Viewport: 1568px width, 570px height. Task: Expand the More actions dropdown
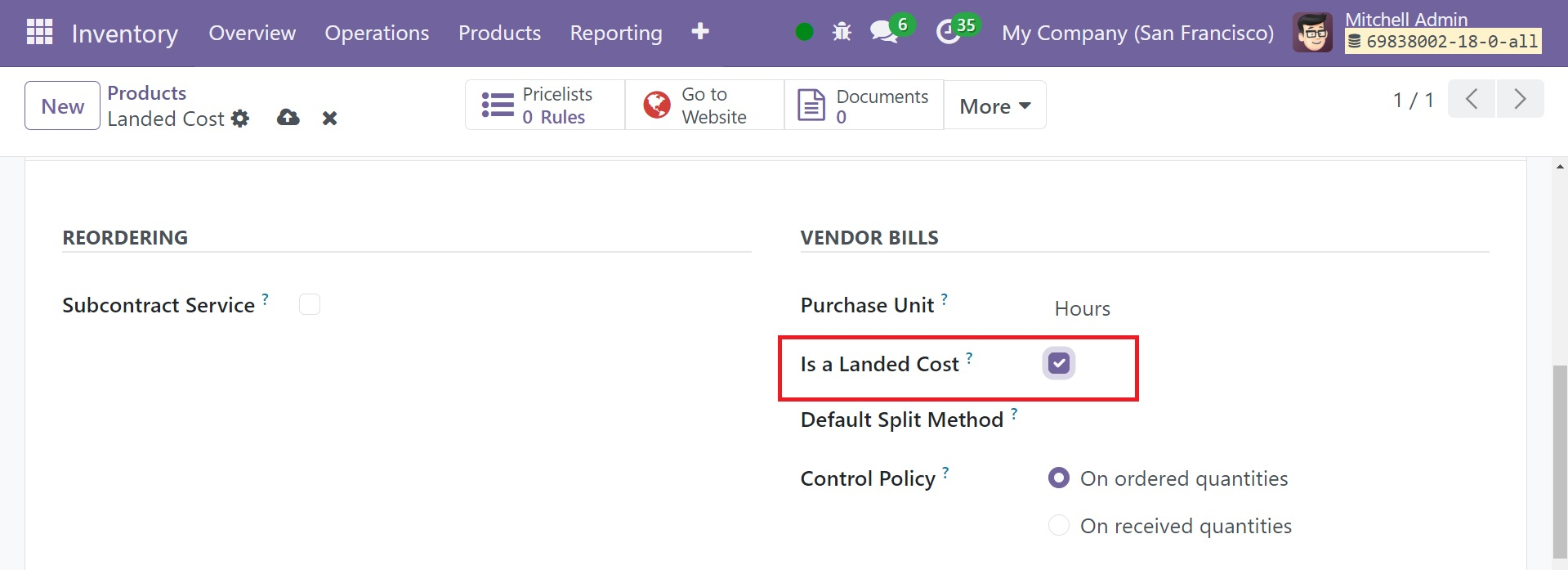(x=994, y=105)
